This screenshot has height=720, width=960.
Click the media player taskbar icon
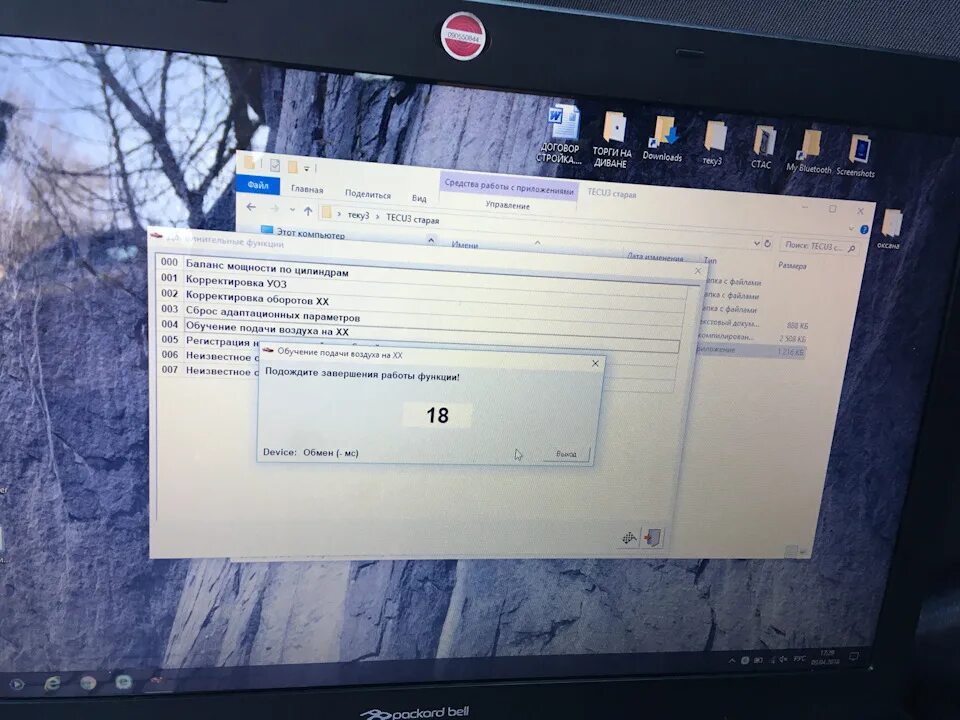click(16, 684)
